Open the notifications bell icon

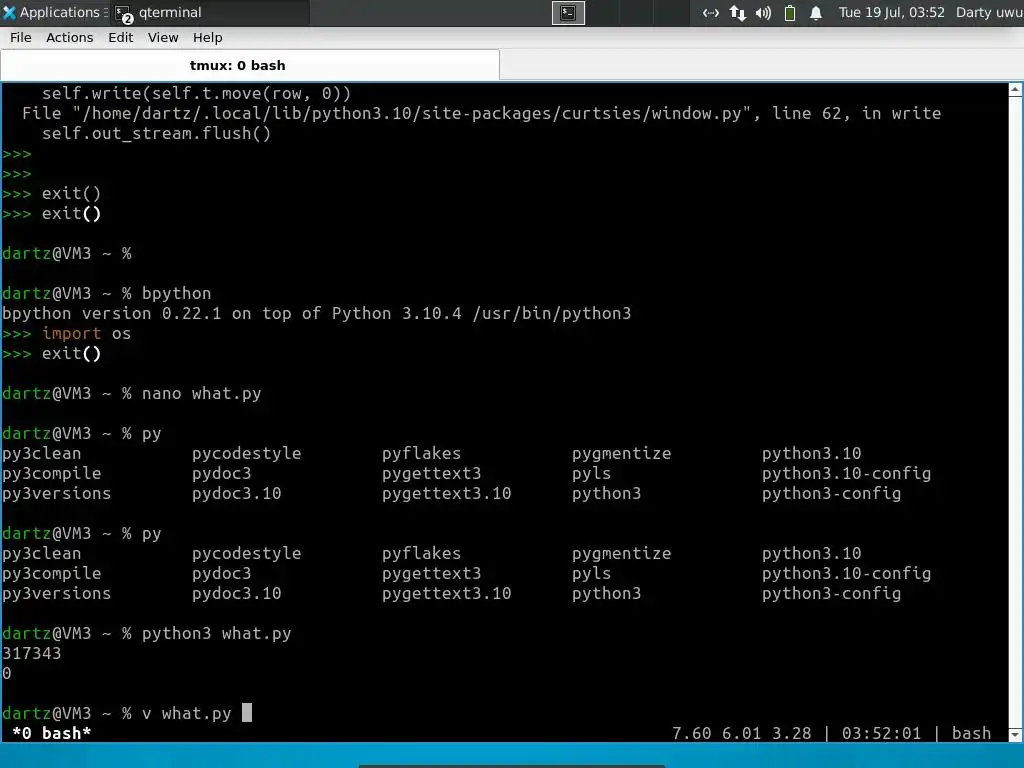816,13
